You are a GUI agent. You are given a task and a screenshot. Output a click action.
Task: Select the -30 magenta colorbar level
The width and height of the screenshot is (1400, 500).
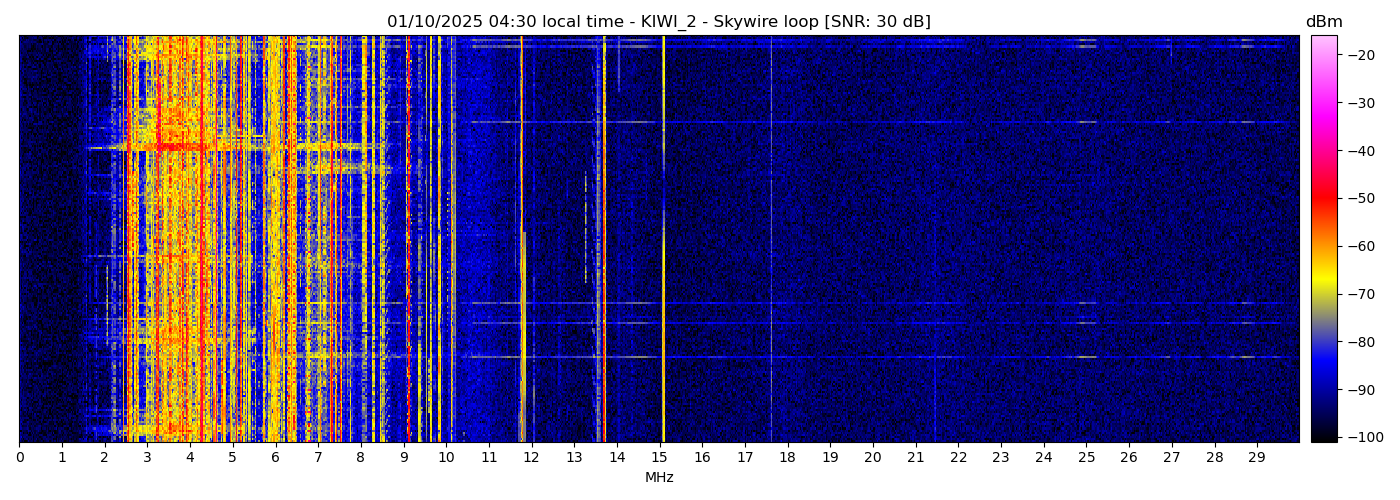1324,103
